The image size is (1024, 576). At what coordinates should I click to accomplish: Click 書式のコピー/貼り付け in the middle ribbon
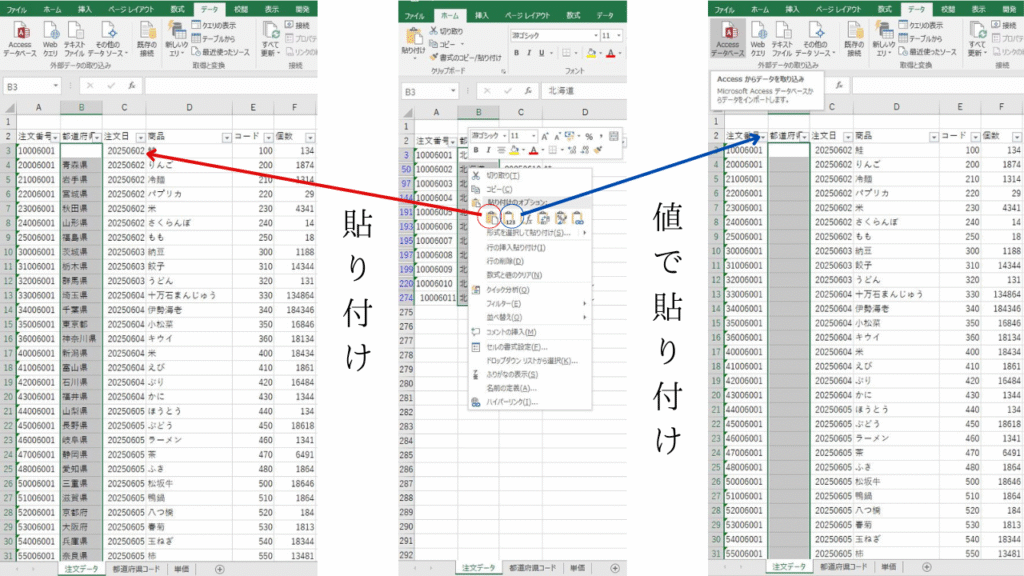[x=466, y=57]
